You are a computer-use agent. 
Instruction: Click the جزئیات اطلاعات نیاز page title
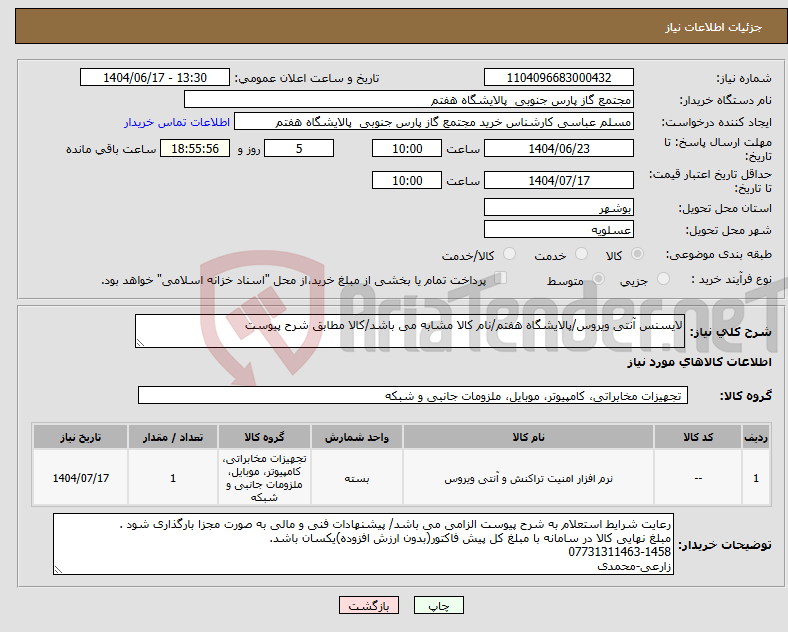(x=714, y=27)
